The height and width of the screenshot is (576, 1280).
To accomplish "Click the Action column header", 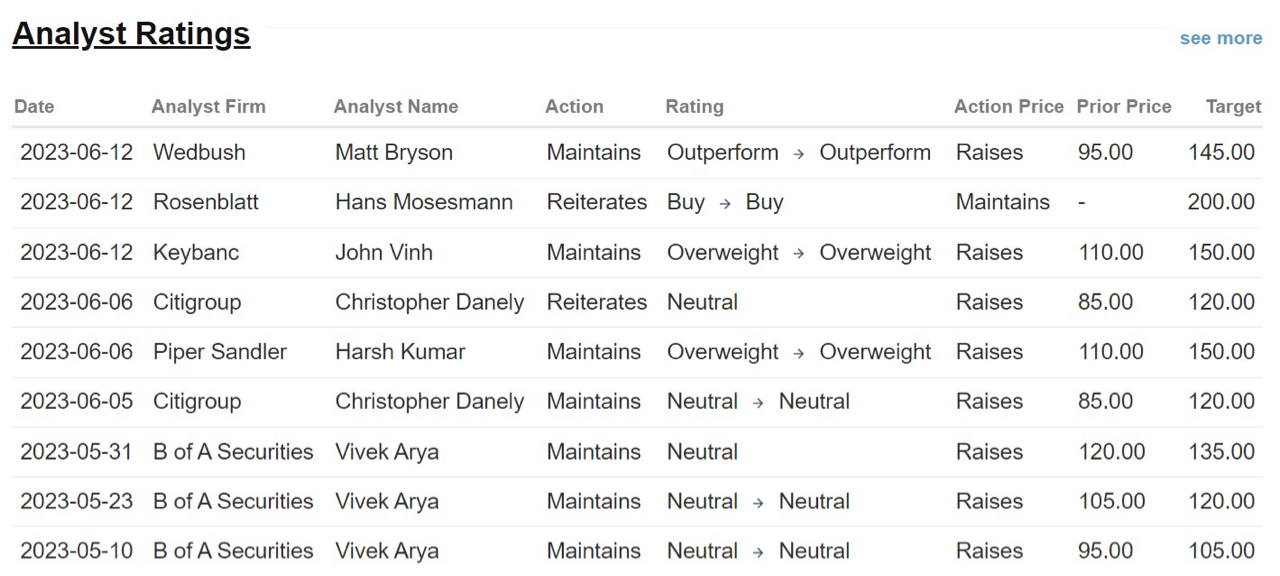I will pos(574,106).
